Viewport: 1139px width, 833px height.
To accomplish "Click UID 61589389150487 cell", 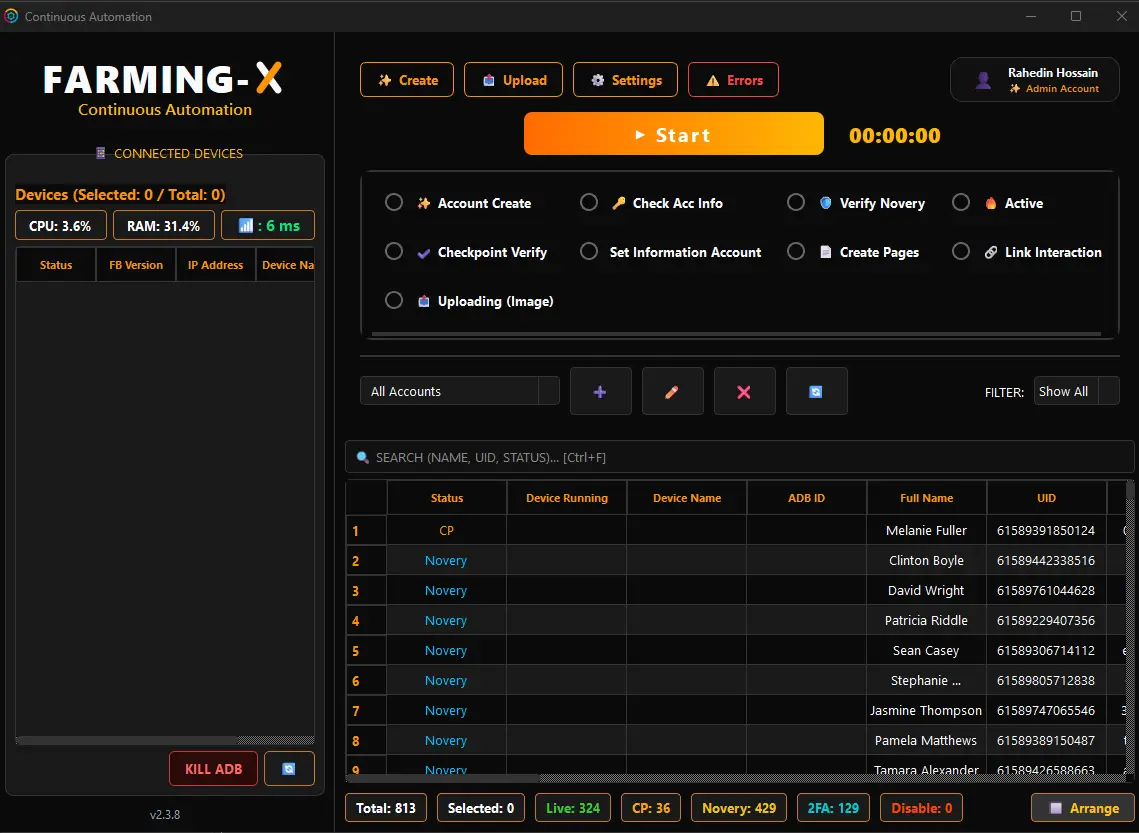I will (x=1046, y=741).
